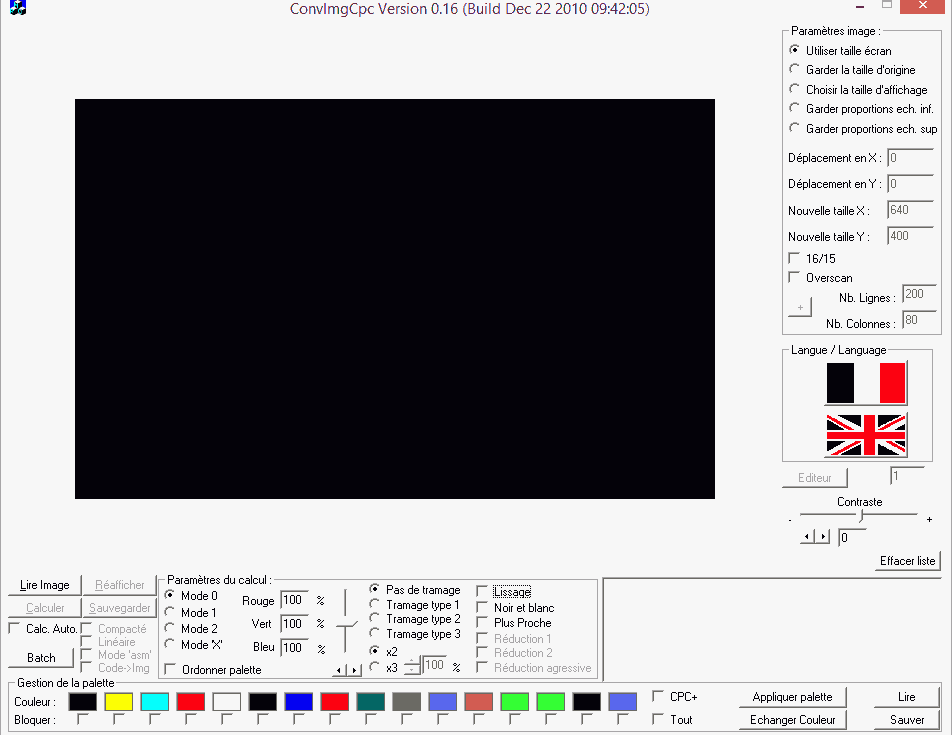
Task: Click the left arrow below the RGB slider
Action: point(340,670)
